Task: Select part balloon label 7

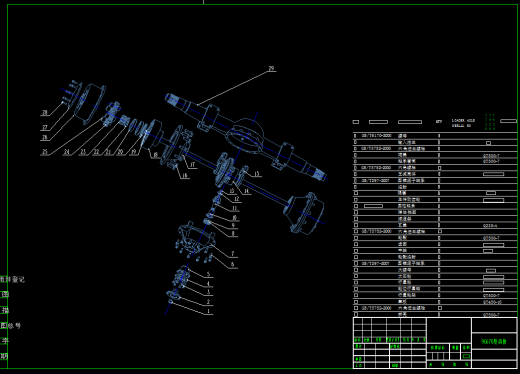Action: point(233,254)
